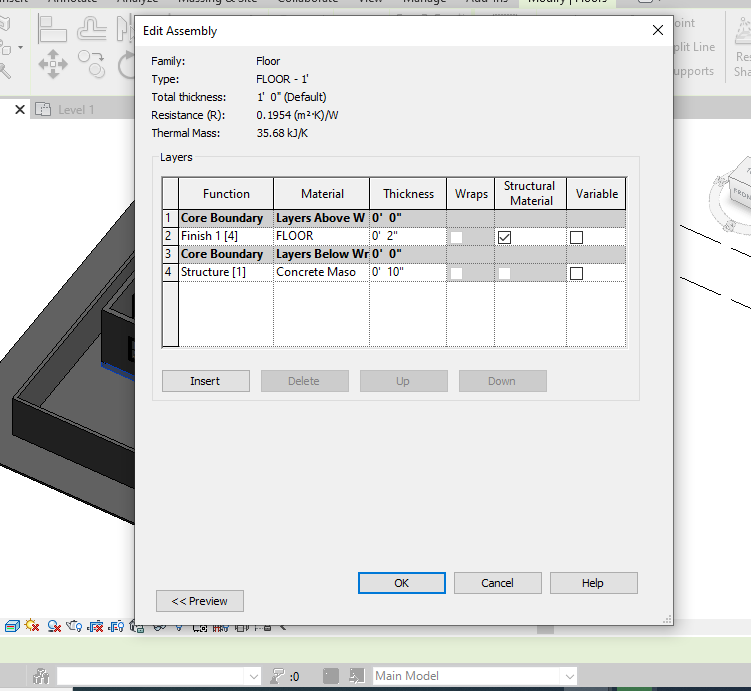Click the Design Options icon beside Main Model
Image resolution: width=751 pixels, height=691 pixels.
(356, 676)
